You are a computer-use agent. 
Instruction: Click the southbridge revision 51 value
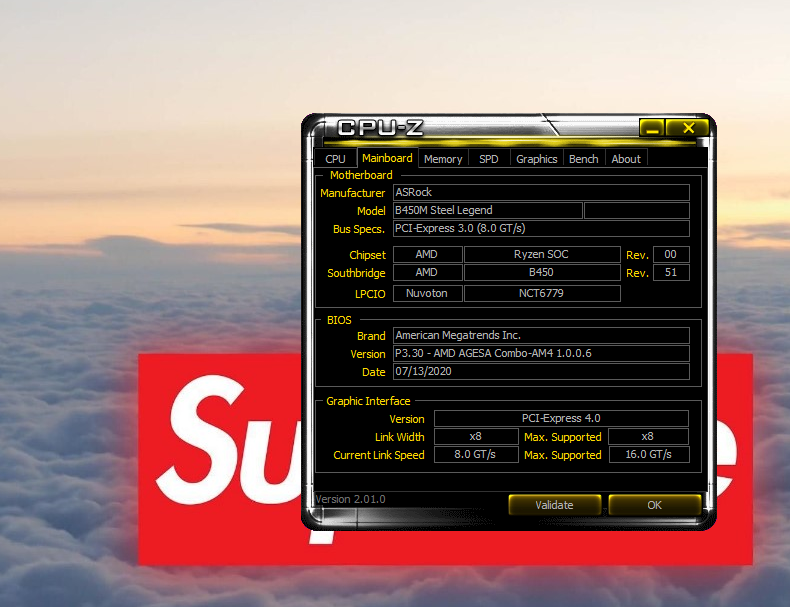[x=671, y=273]
